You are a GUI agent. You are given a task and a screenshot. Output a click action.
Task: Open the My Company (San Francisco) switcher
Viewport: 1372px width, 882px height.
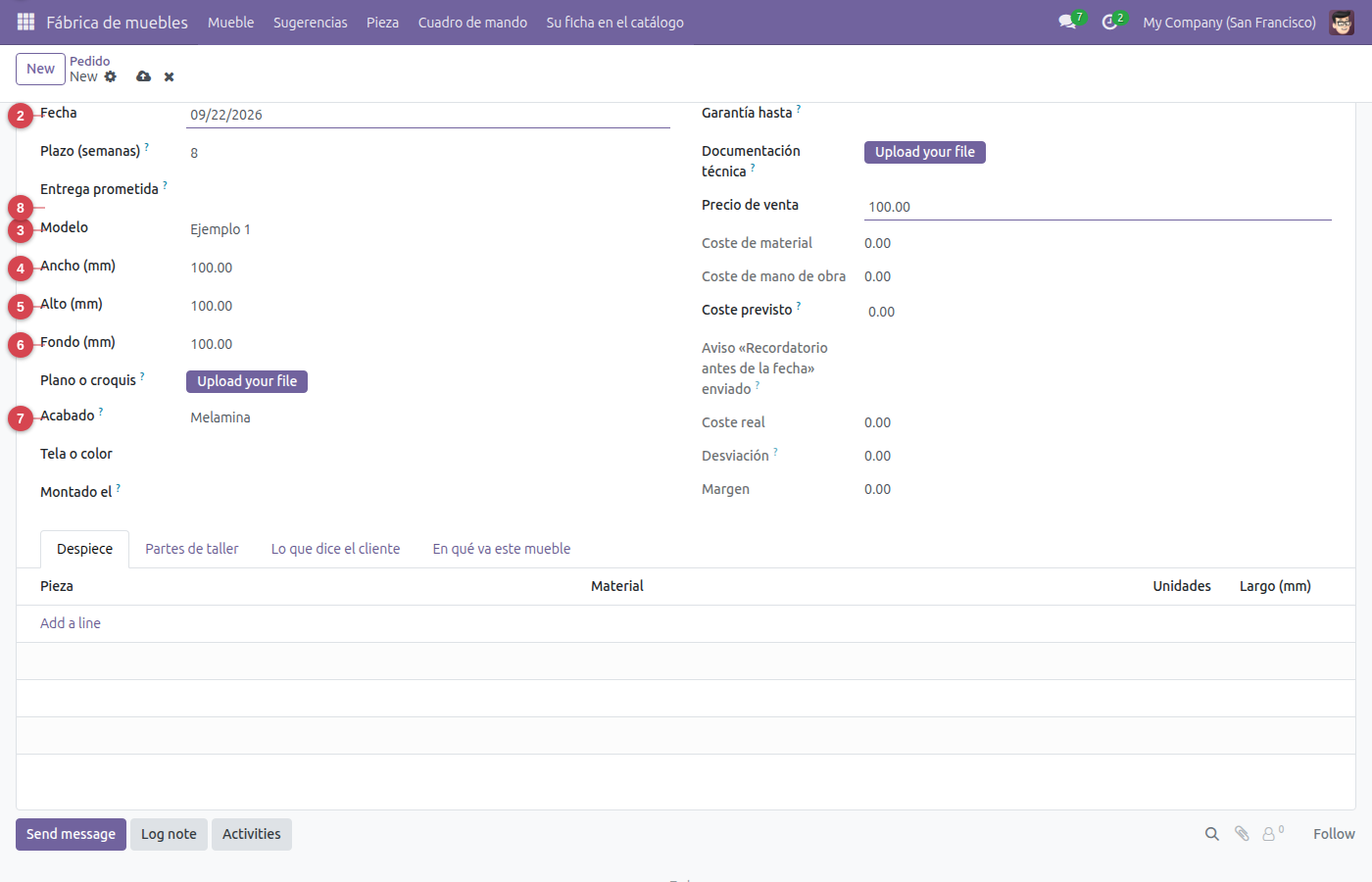1230,23
